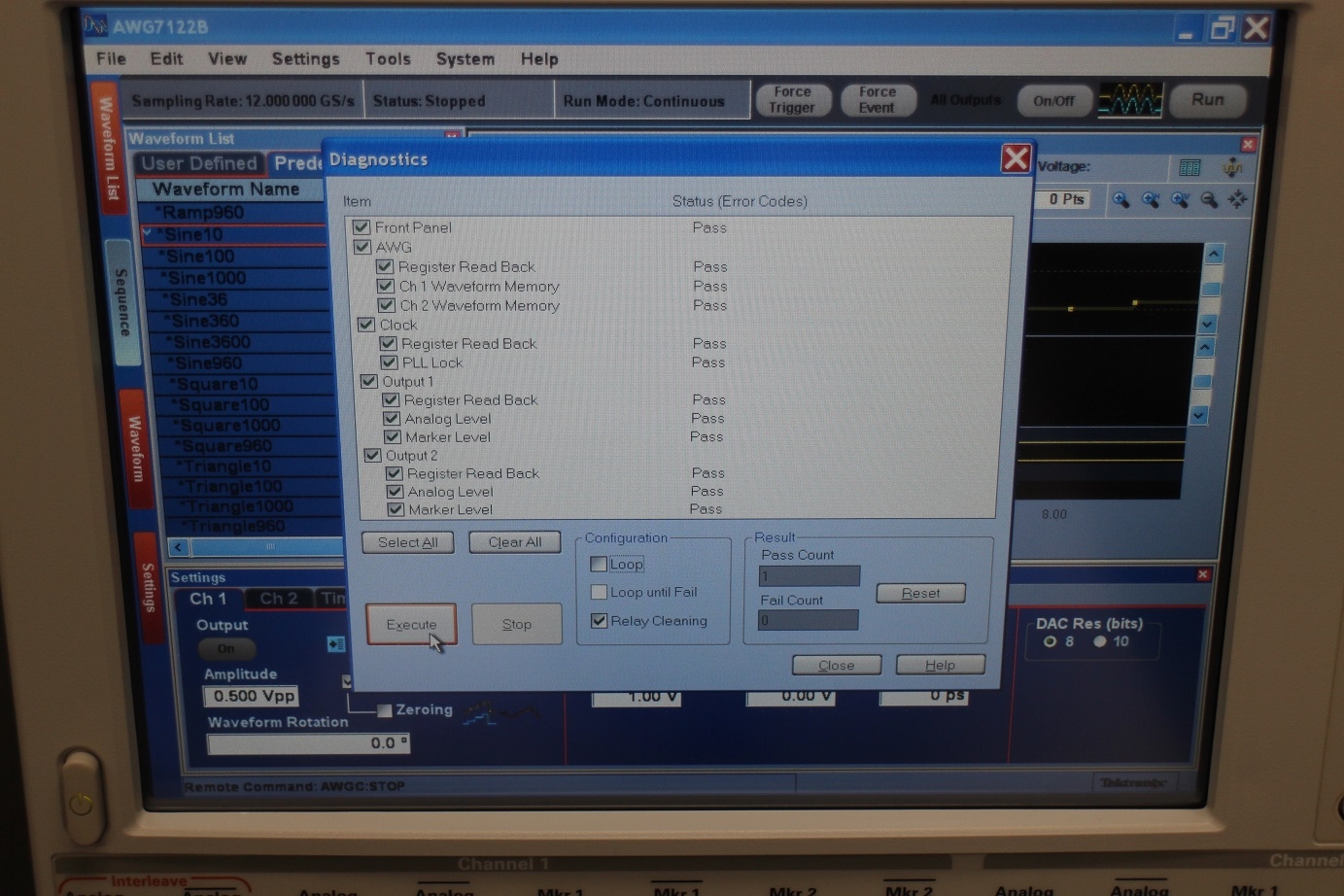Screen dimensions: 1344x896
Task: Toggle the Zeroing checkbox
Action: pyautogui.click(x=384, y=710)
